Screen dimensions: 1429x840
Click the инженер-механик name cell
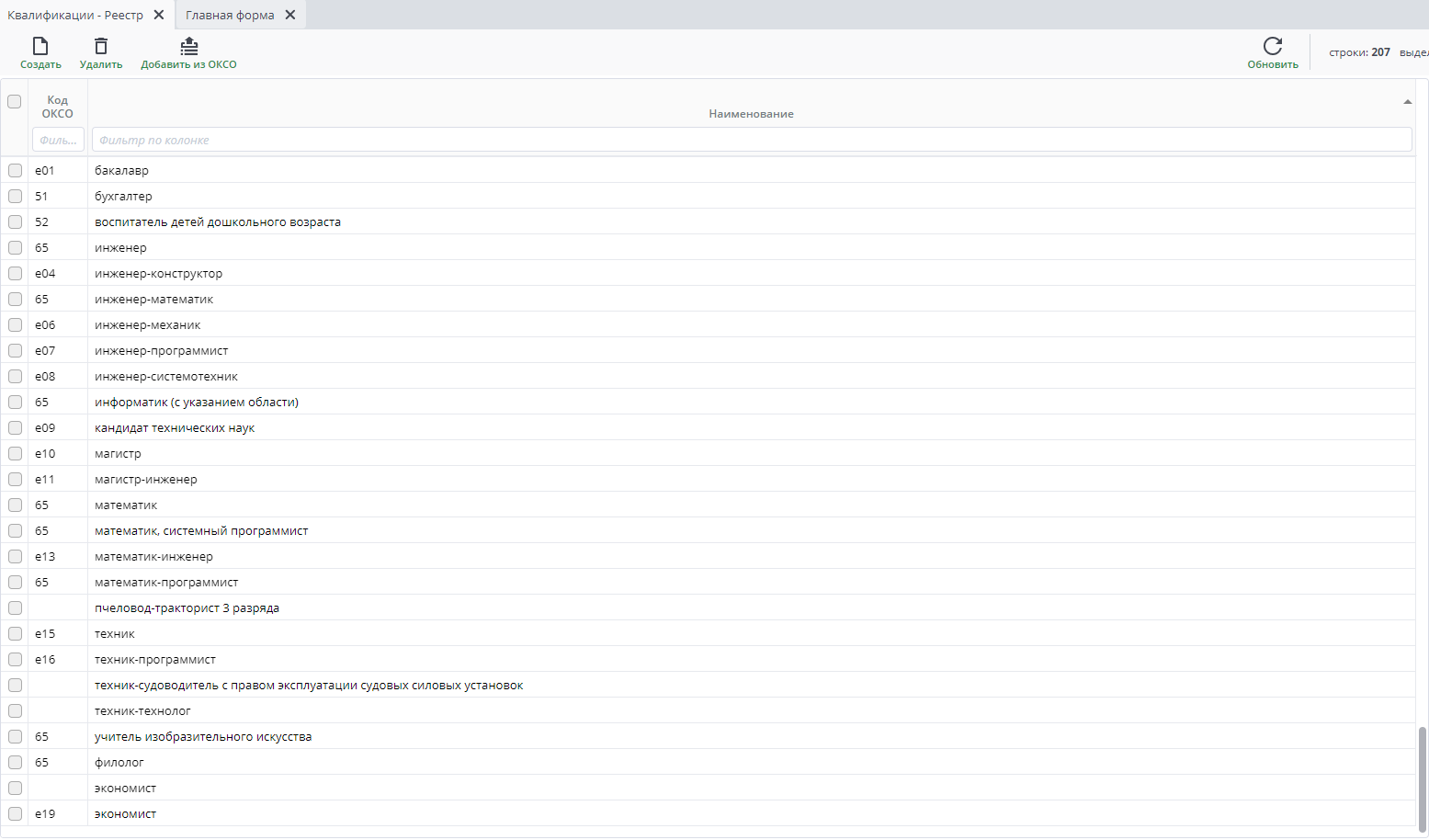751,324
